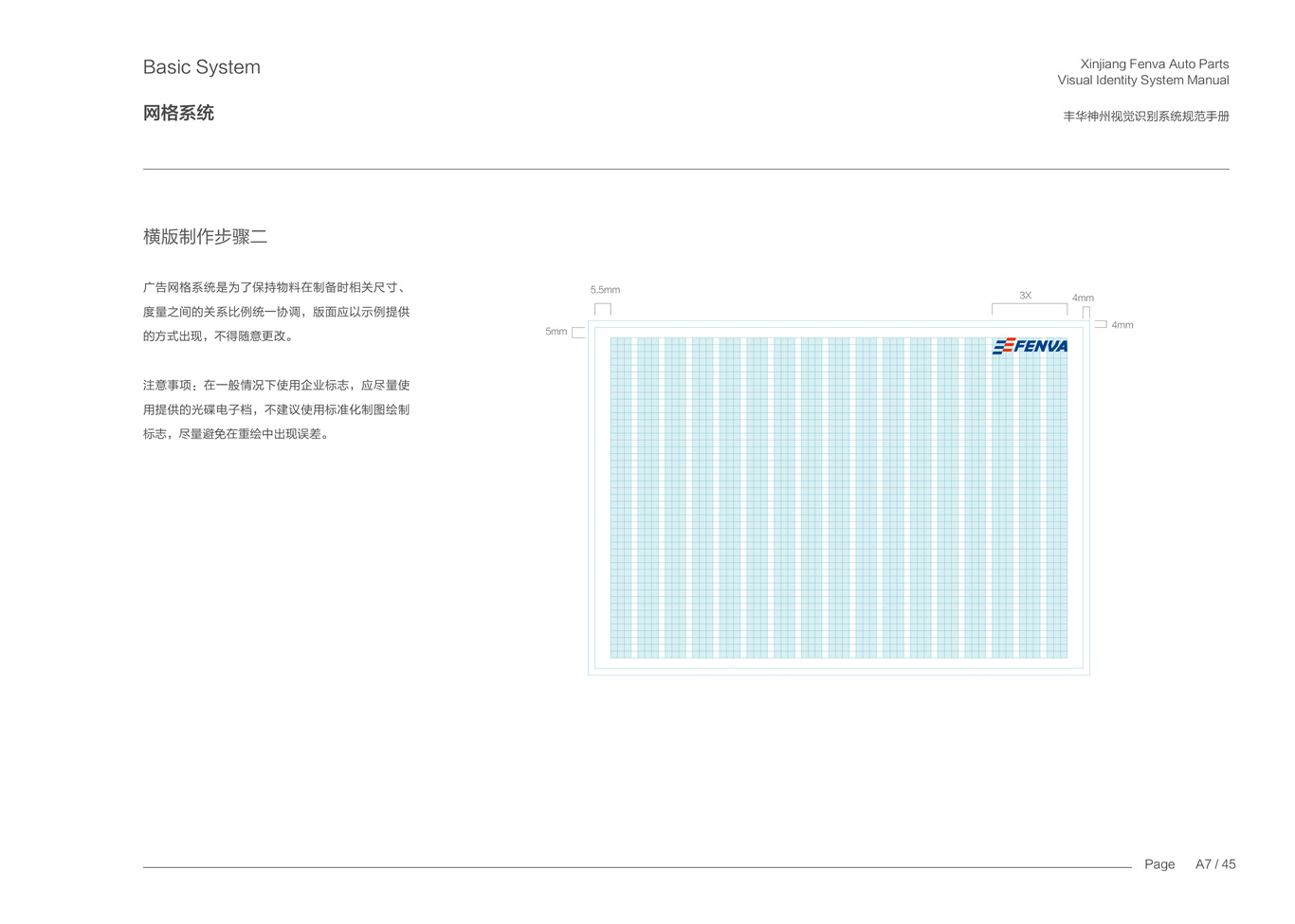Click the 5.5mm bracket marker
The height and width of the screenshot is (924, 1295).
[x=603, y=309]
